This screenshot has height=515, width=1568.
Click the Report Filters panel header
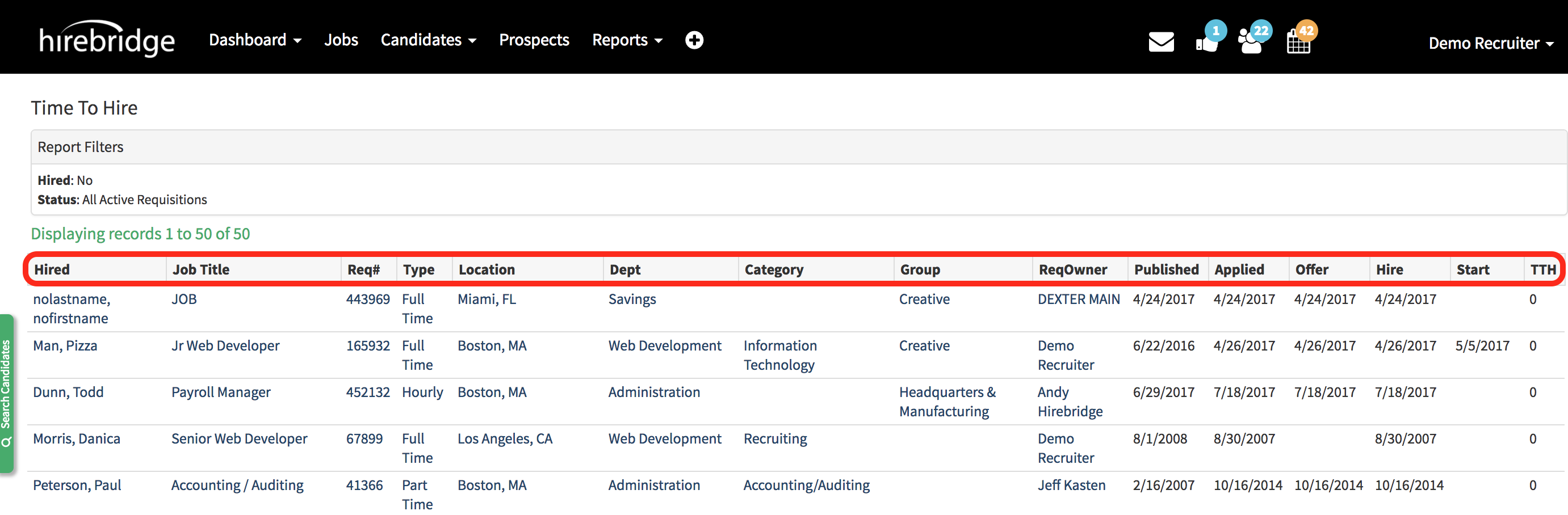[x=81, y=147]
